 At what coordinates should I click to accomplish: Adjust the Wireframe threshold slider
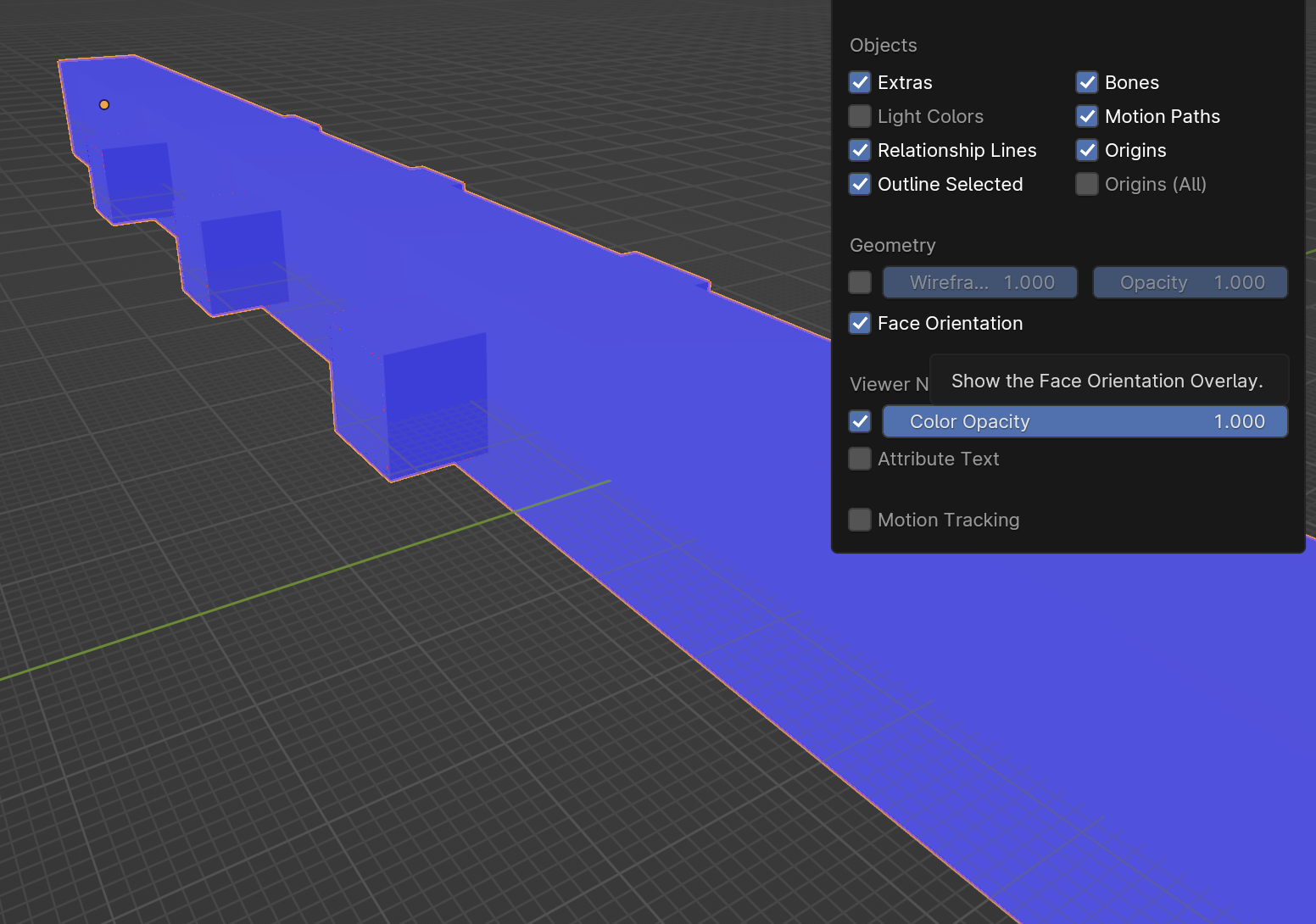[x=980, y=282]
